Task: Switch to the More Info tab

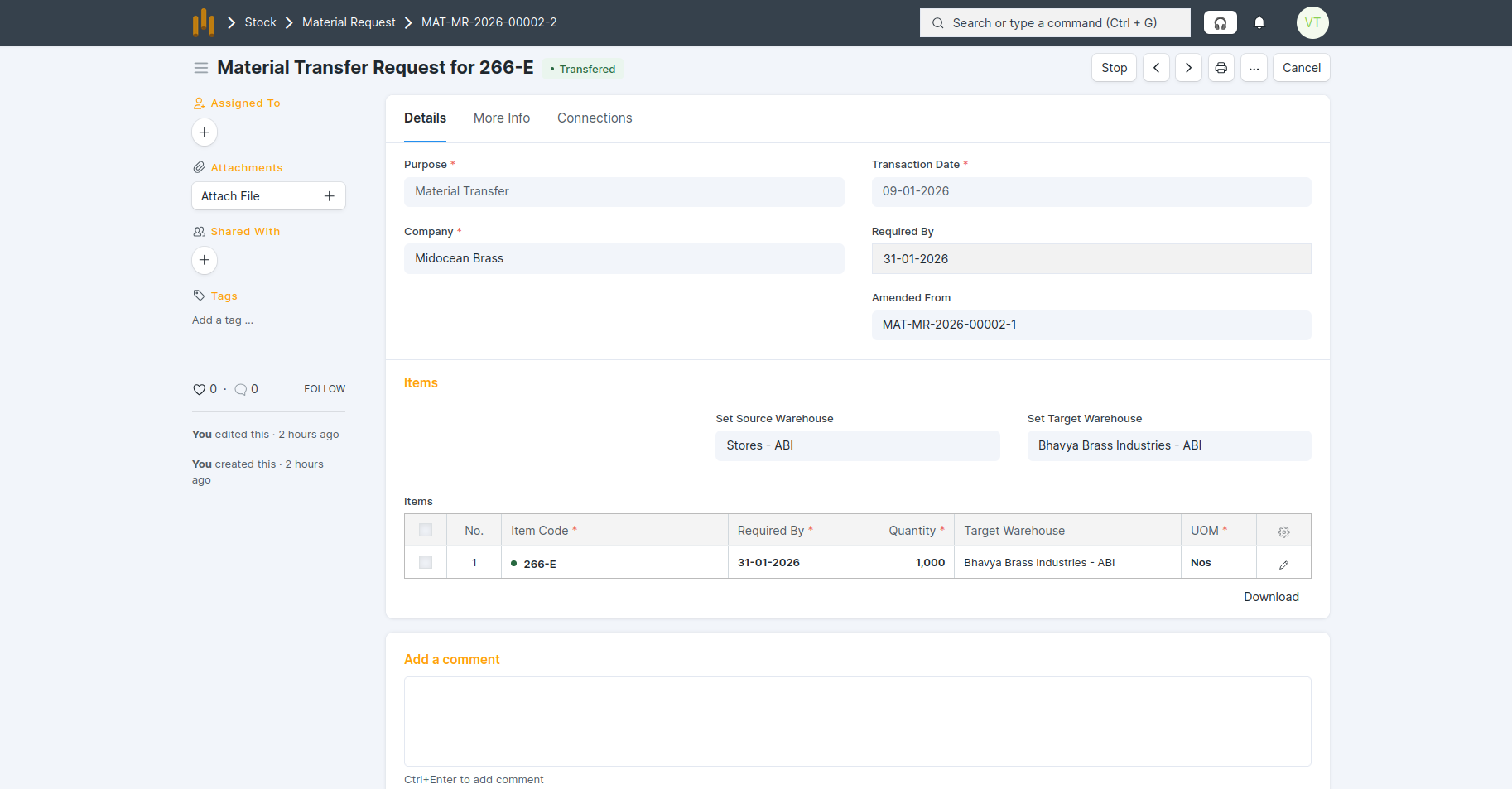Action: click(x=501, y=118)
